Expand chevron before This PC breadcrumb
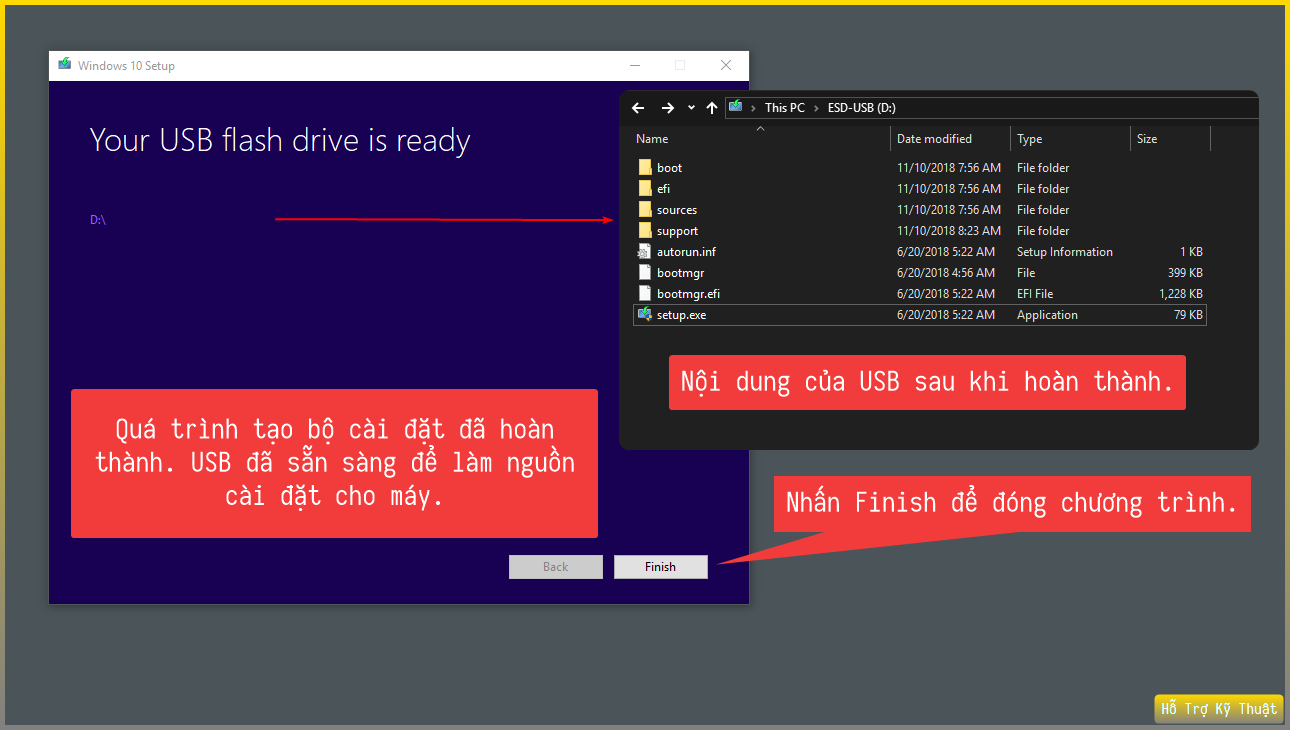 pos(754,108)
